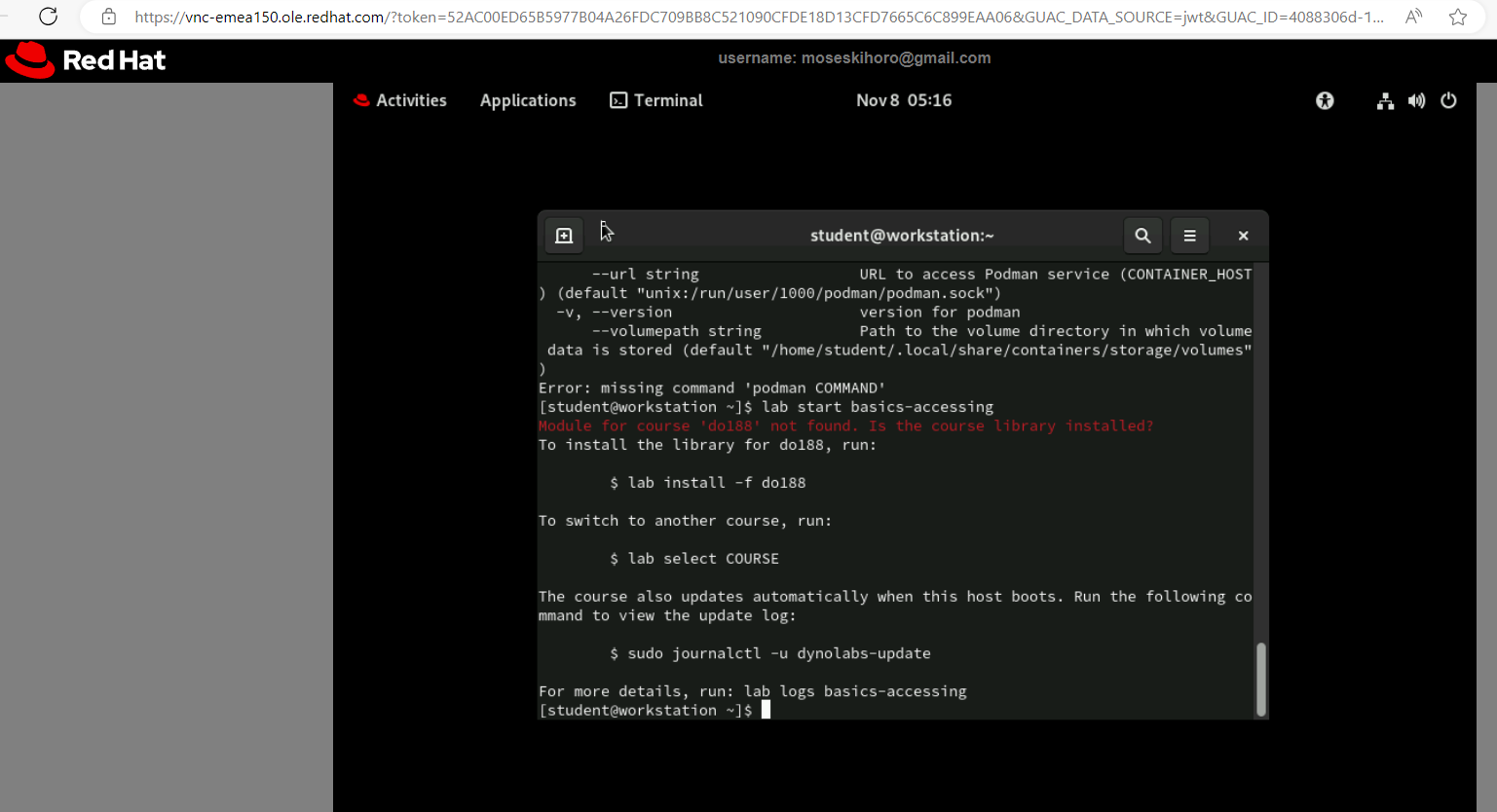Open a new terminal tab
The height and width of the screenshot is (812, 1497).
(x=563, y=235)
